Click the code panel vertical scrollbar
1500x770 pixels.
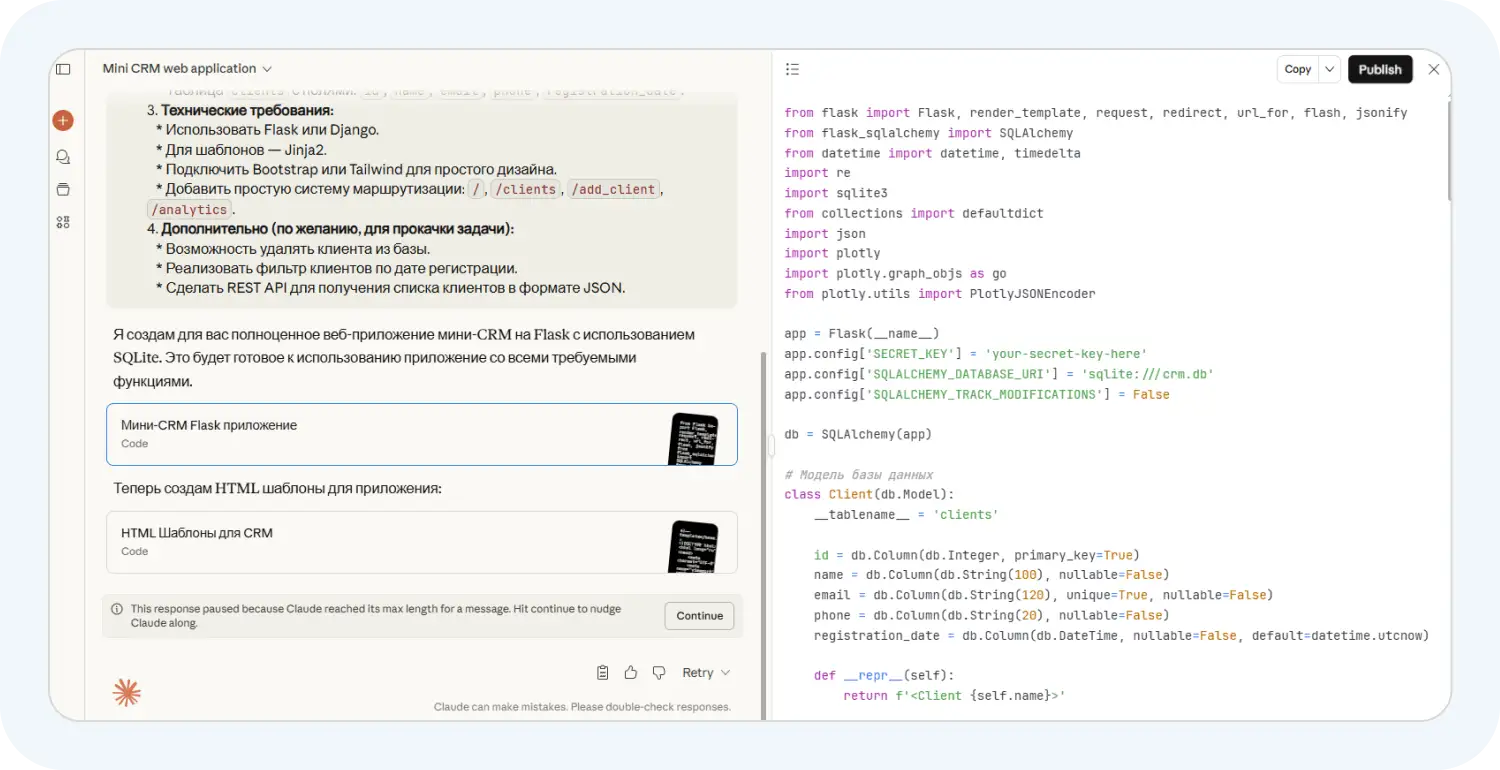[1447, 150]
